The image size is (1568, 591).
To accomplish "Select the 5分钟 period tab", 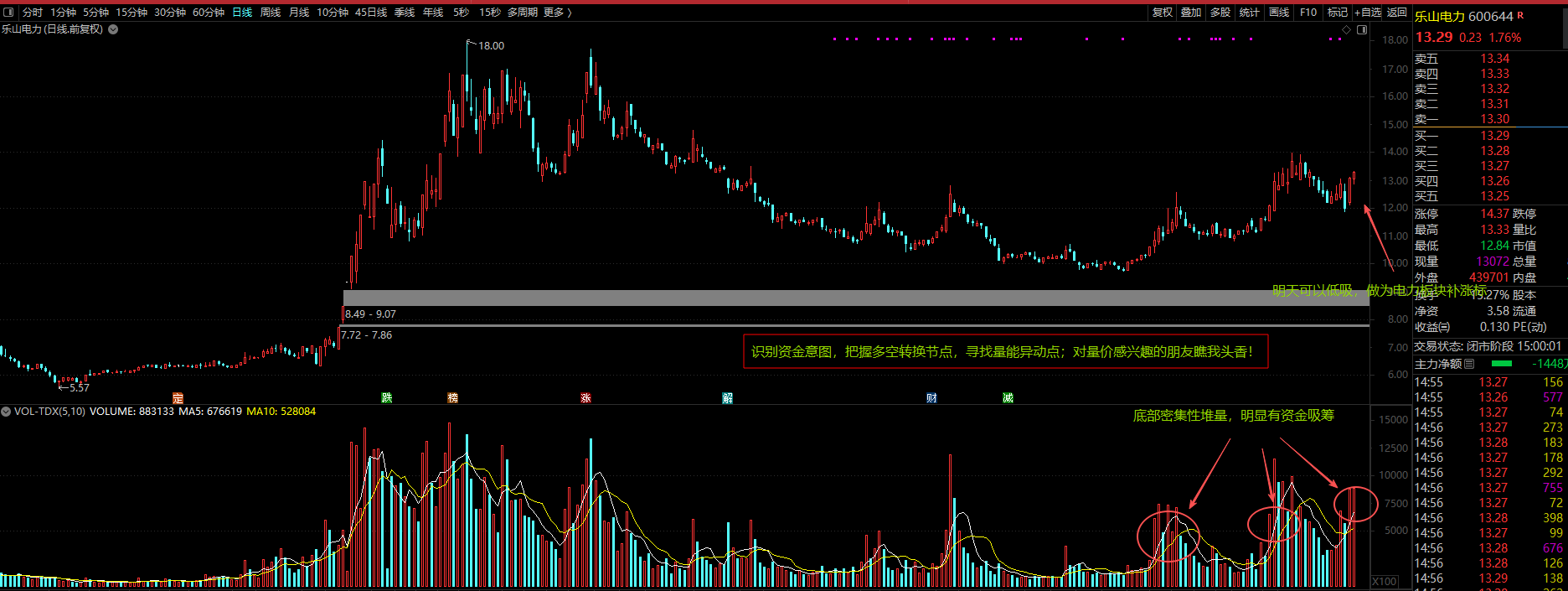I will coord(95,13).
